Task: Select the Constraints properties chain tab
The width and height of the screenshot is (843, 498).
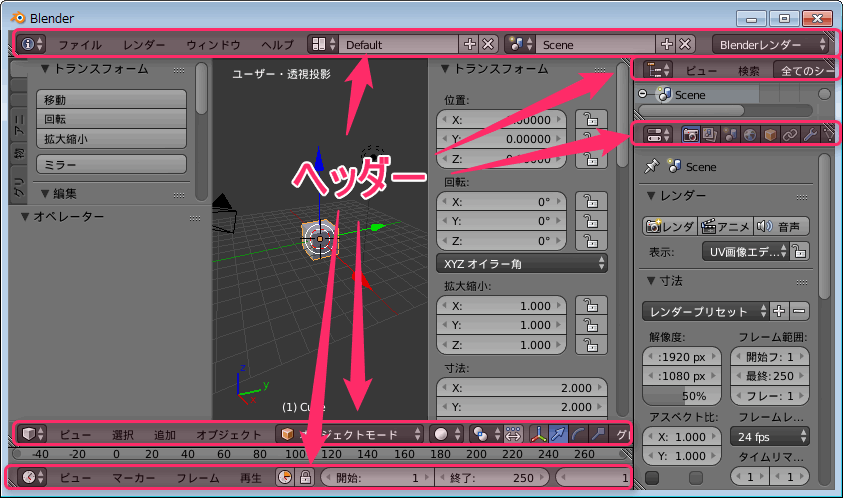Action: (x=789, y=134)
